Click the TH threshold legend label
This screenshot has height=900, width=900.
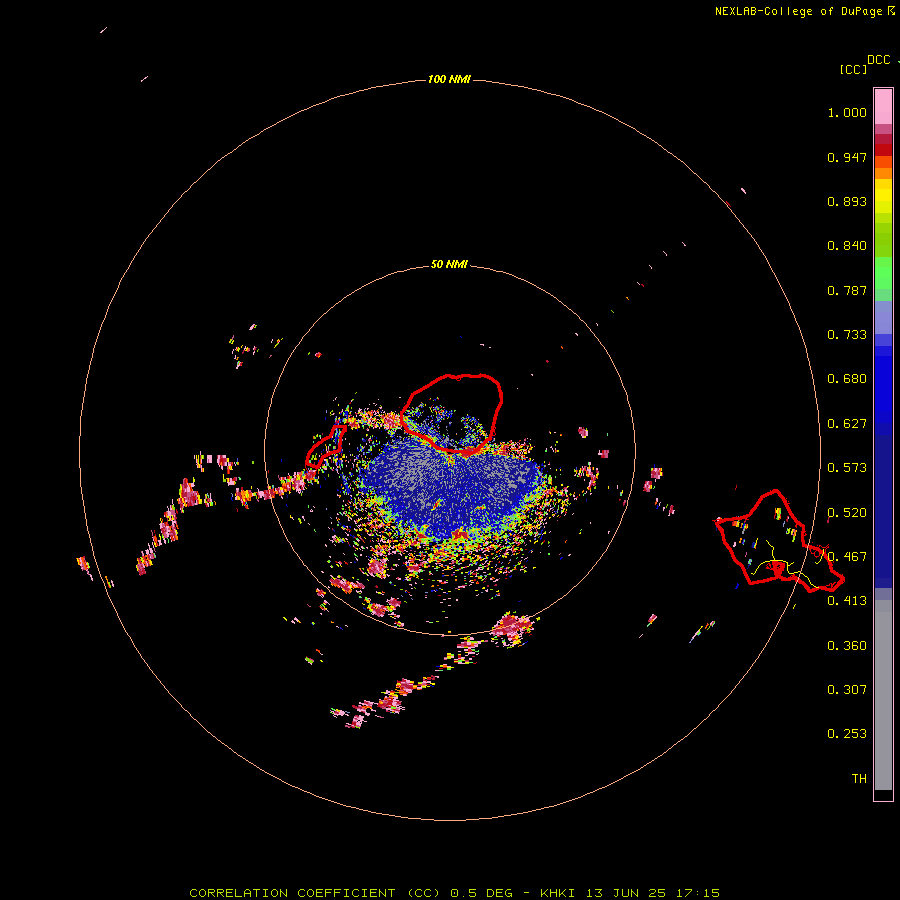coord(859,779)
